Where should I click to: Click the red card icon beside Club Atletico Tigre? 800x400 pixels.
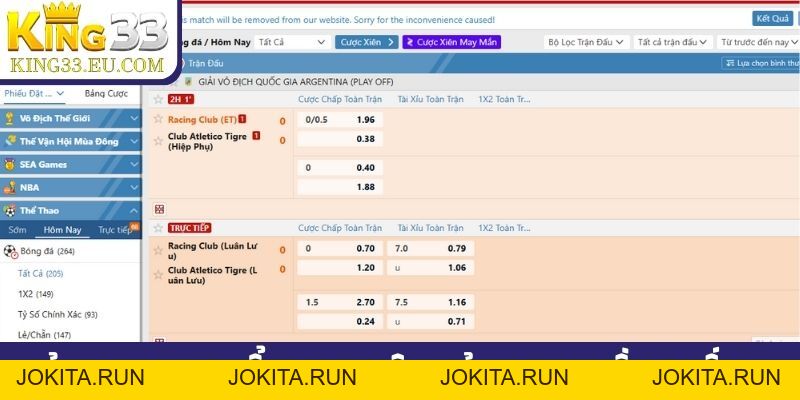click(x=256, y=136)
